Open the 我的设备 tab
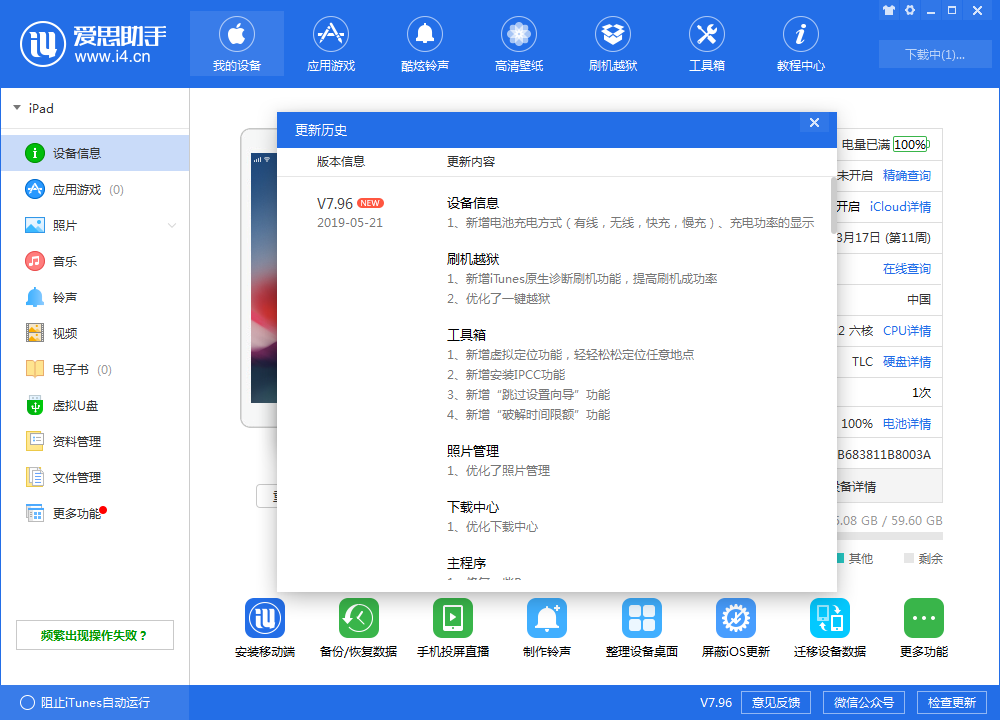This screenshot has height=720, width=1000. (237, 44)
